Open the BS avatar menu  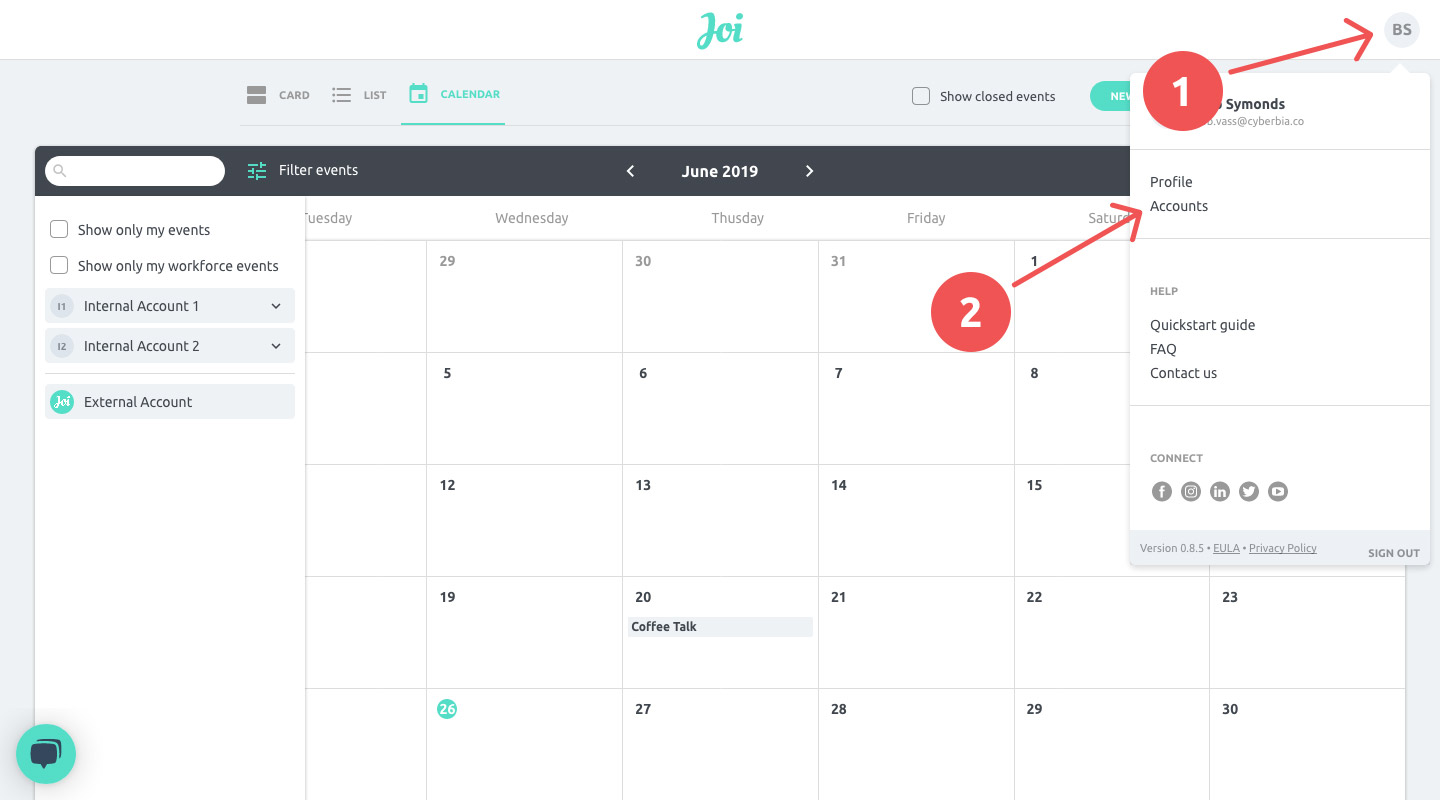point(1401,29)
